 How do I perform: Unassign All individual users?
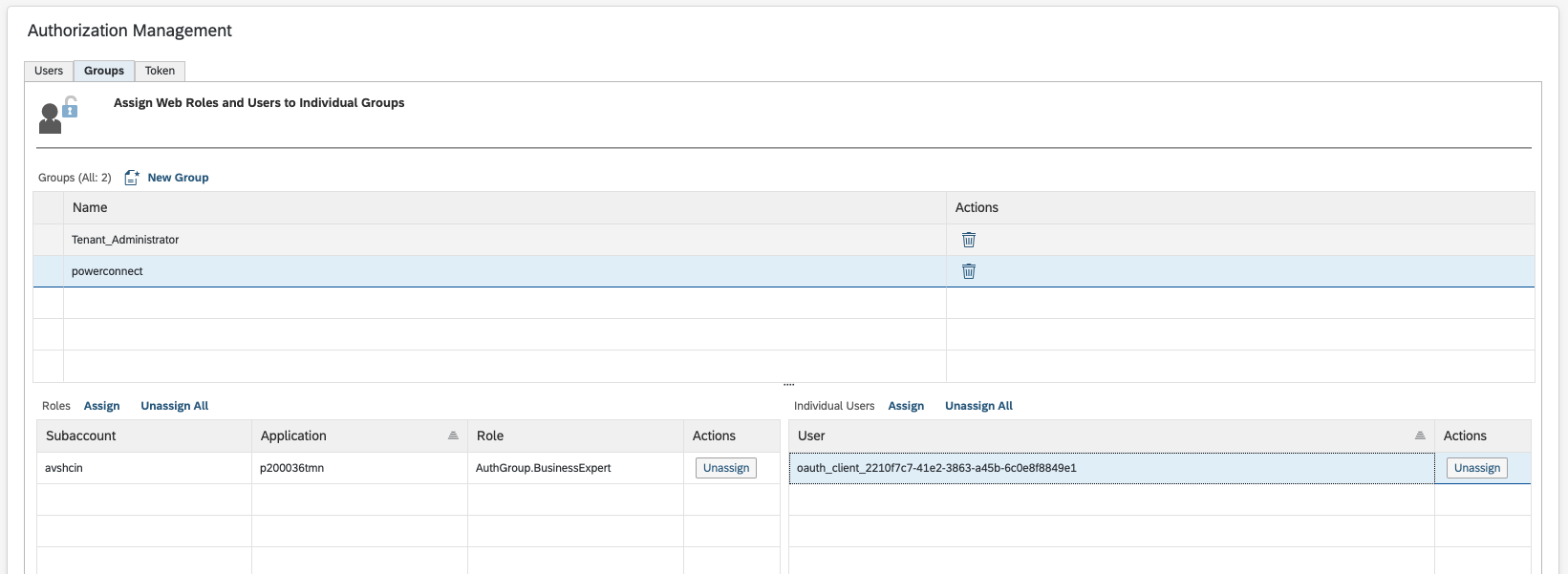click(x=978, y=406)
